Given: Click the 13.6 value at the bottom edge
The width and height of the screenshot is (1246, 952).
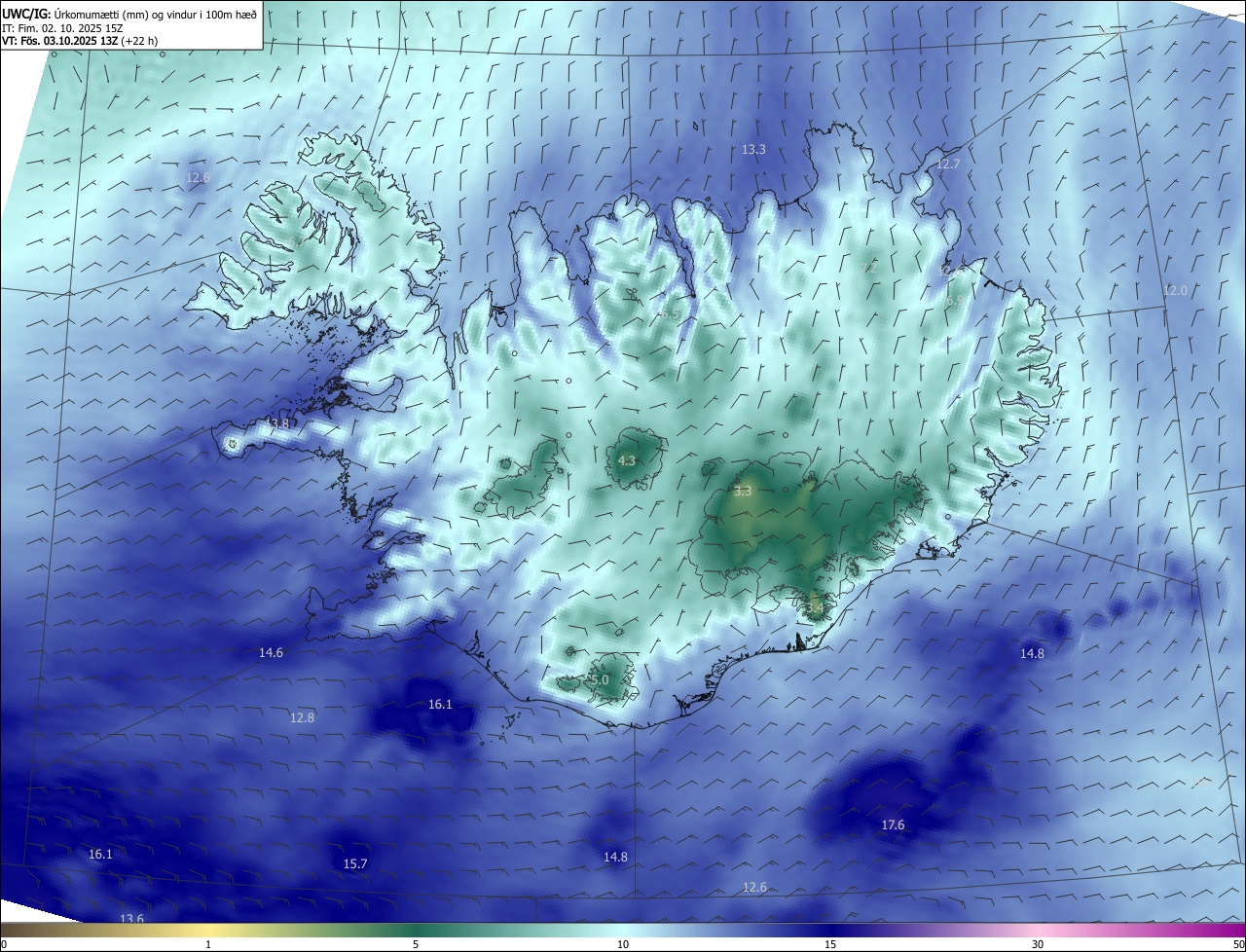Looking at the screenshot, I should coord(131,919).
